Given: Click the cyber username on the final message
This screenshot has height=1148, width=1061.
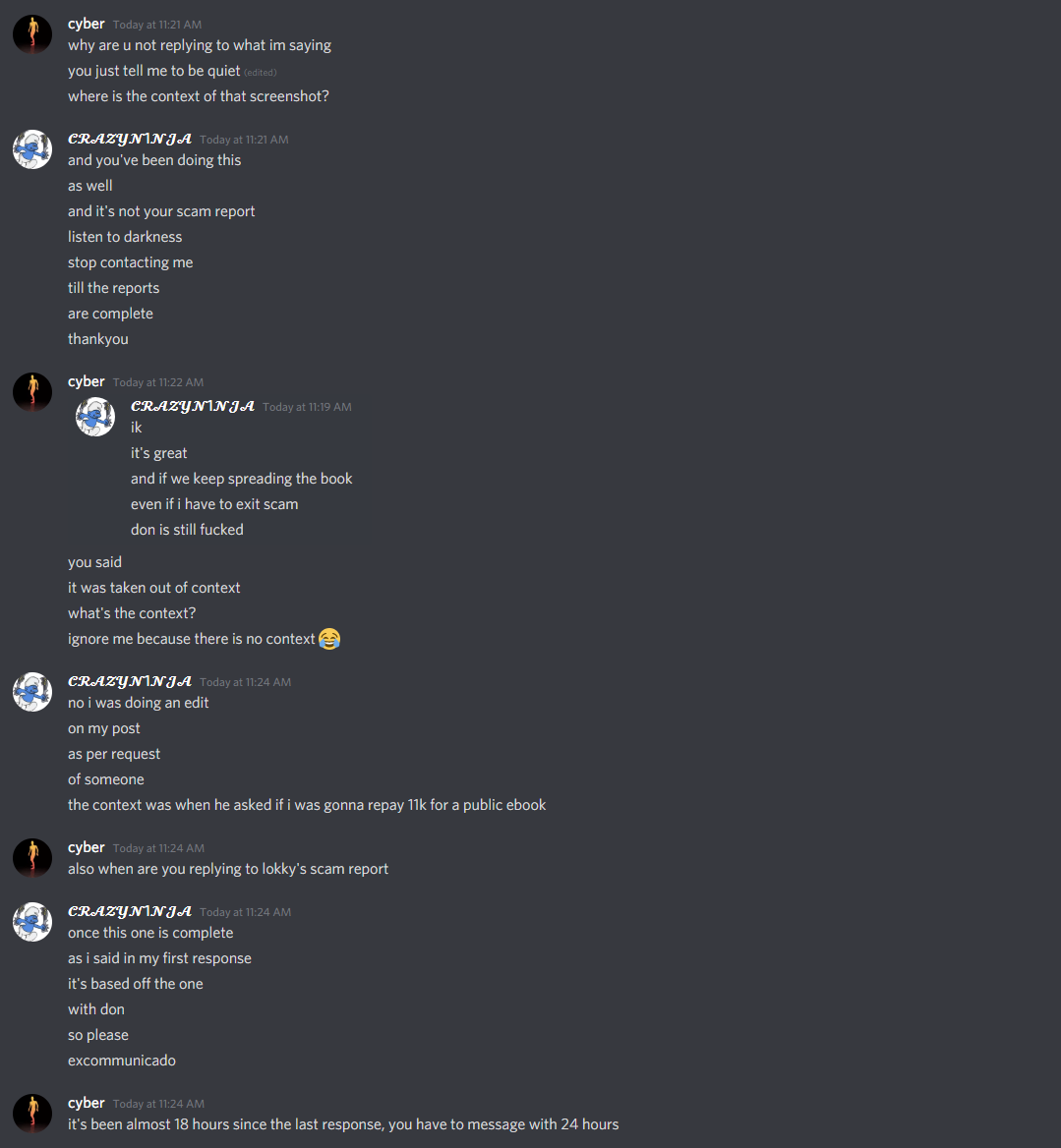Looking at the screenshot, I should click(87, 1103).
